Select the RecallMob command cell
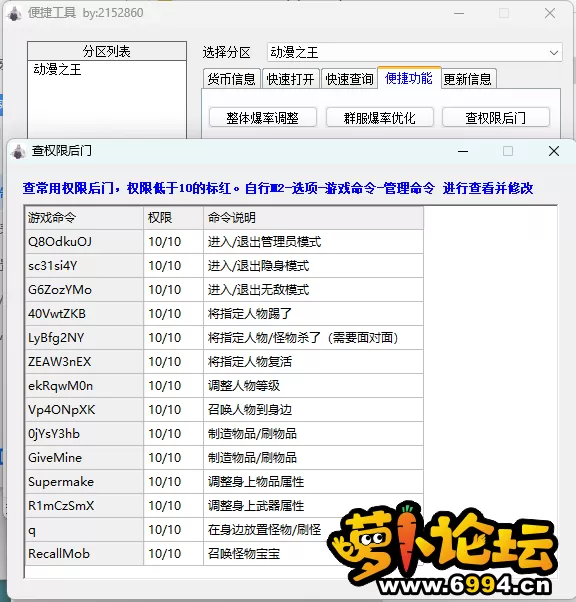The width and height of the screenshot is (576, 602). click(84, 554)
